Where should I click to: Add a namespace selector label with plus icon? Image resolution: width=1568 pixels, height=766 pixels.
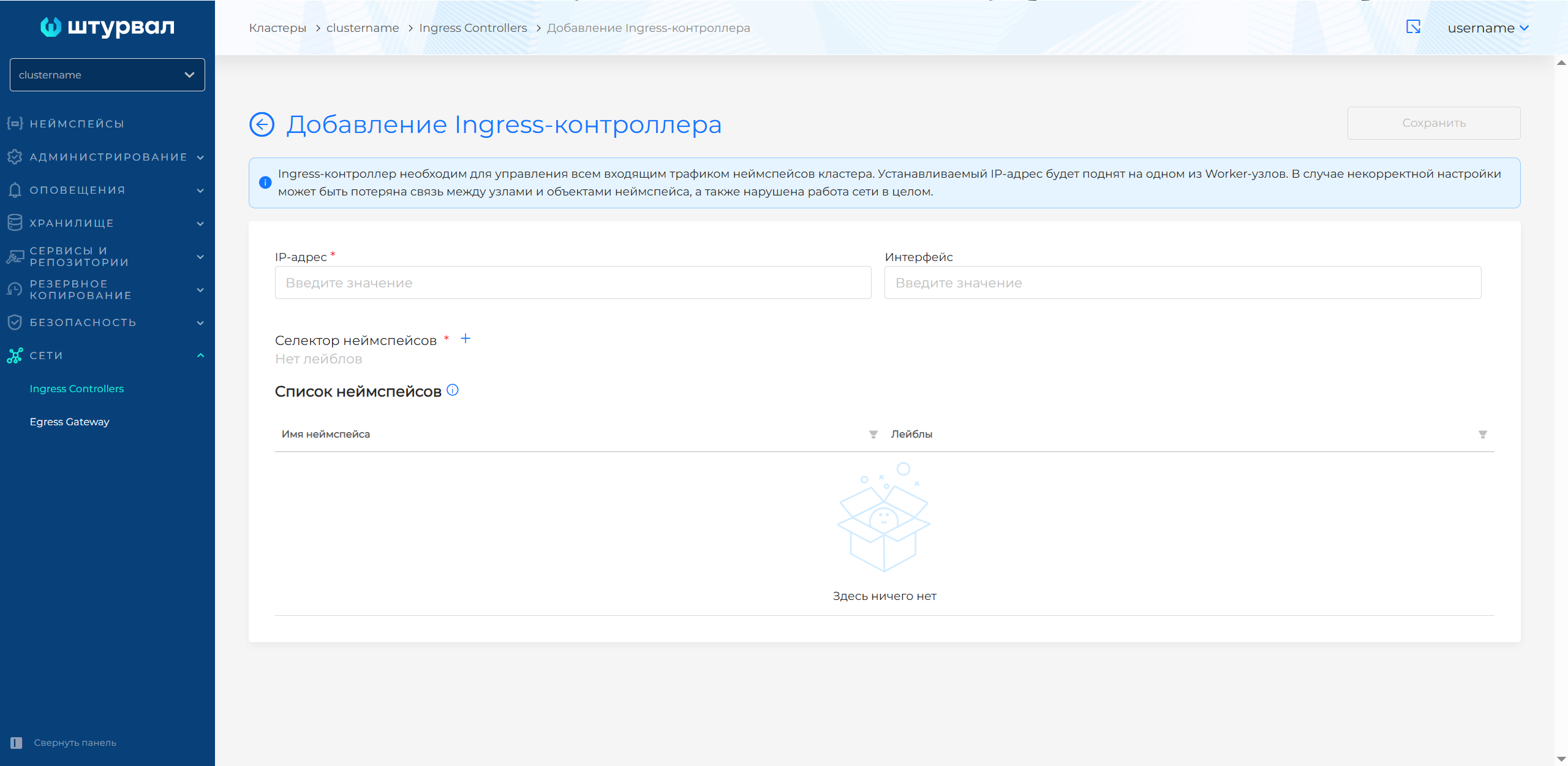pyautogui.click(x=466, y=339)
